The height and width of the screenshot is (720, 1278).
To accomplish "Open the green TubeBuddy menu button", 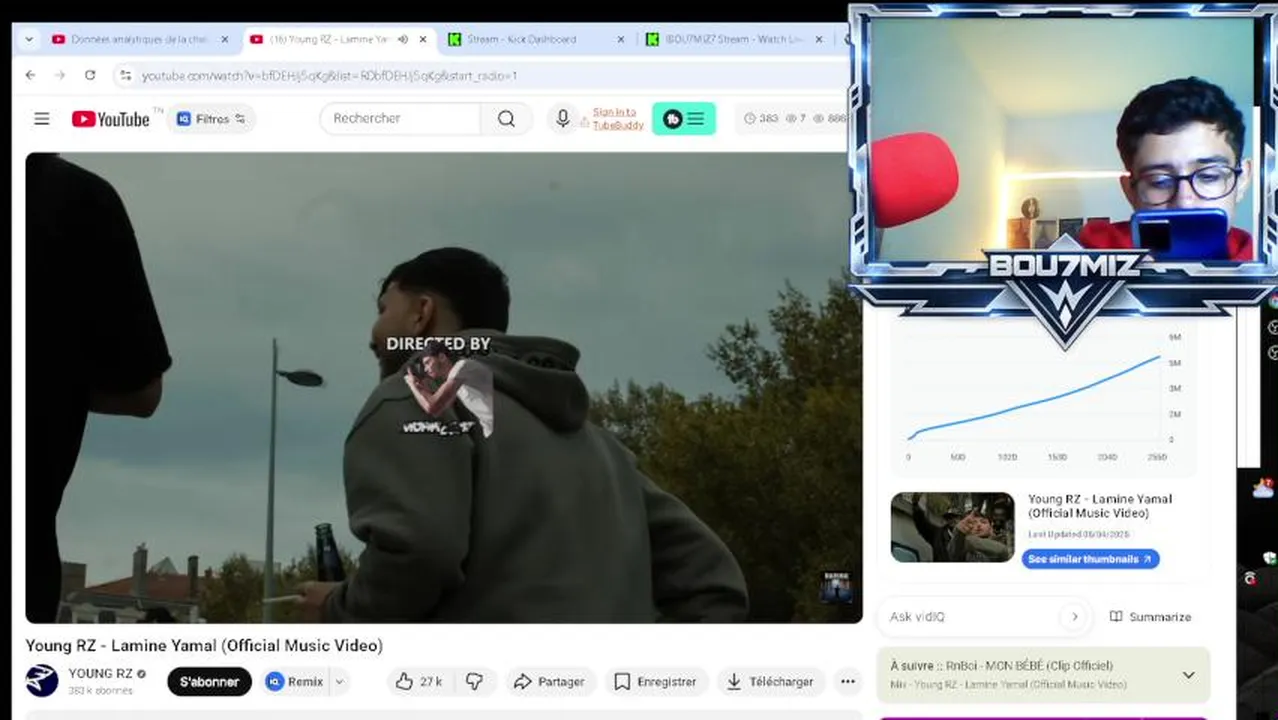I will pos(684,119).
